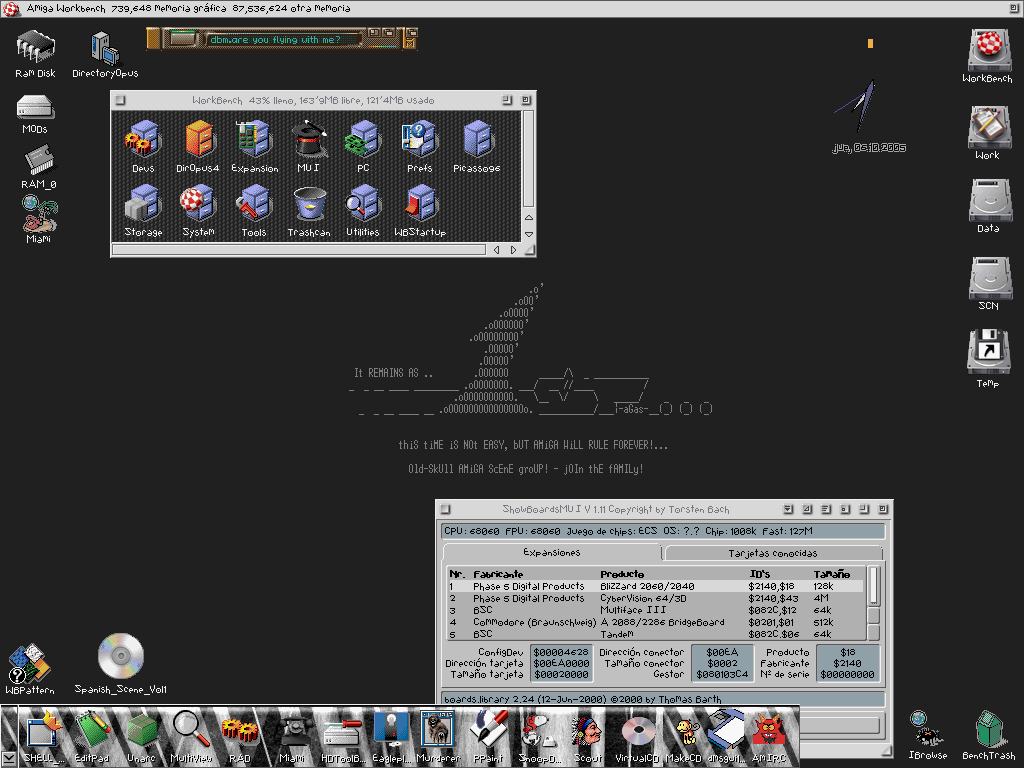Launch EditPad from the dock bar
This screenshot has height=768, width=1024.
pos(92,737)
